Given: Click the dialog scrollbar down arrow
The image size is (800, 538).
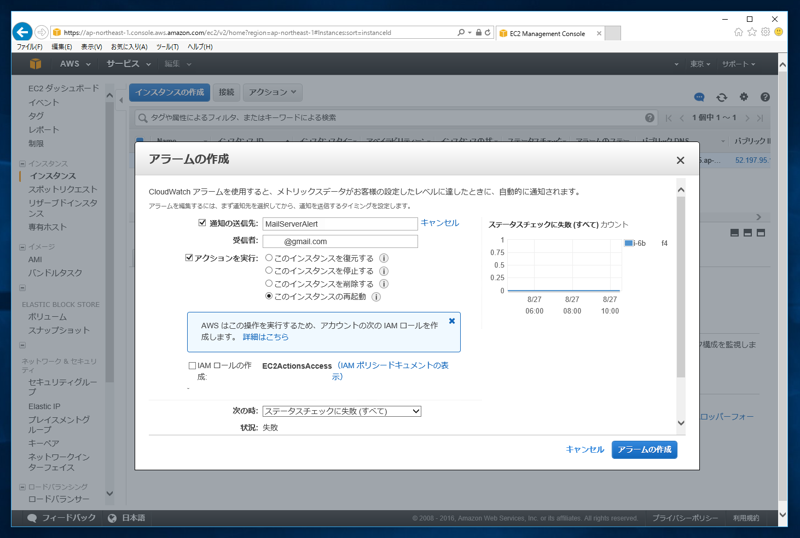Looking at the screenshot, I should 681,423.
